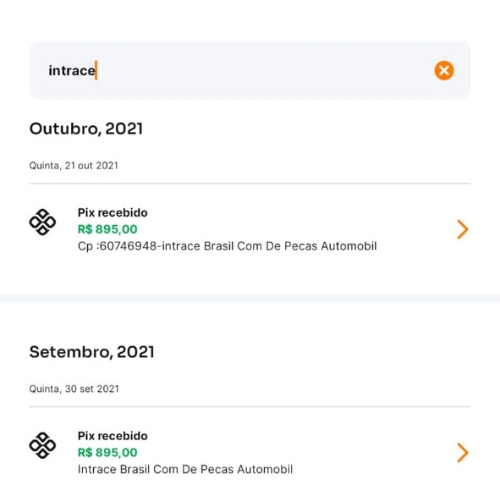The height and width of the screenshot is (500, 500).
Task: Click separator line under 21 out date
Action: [x=250, y=183]
